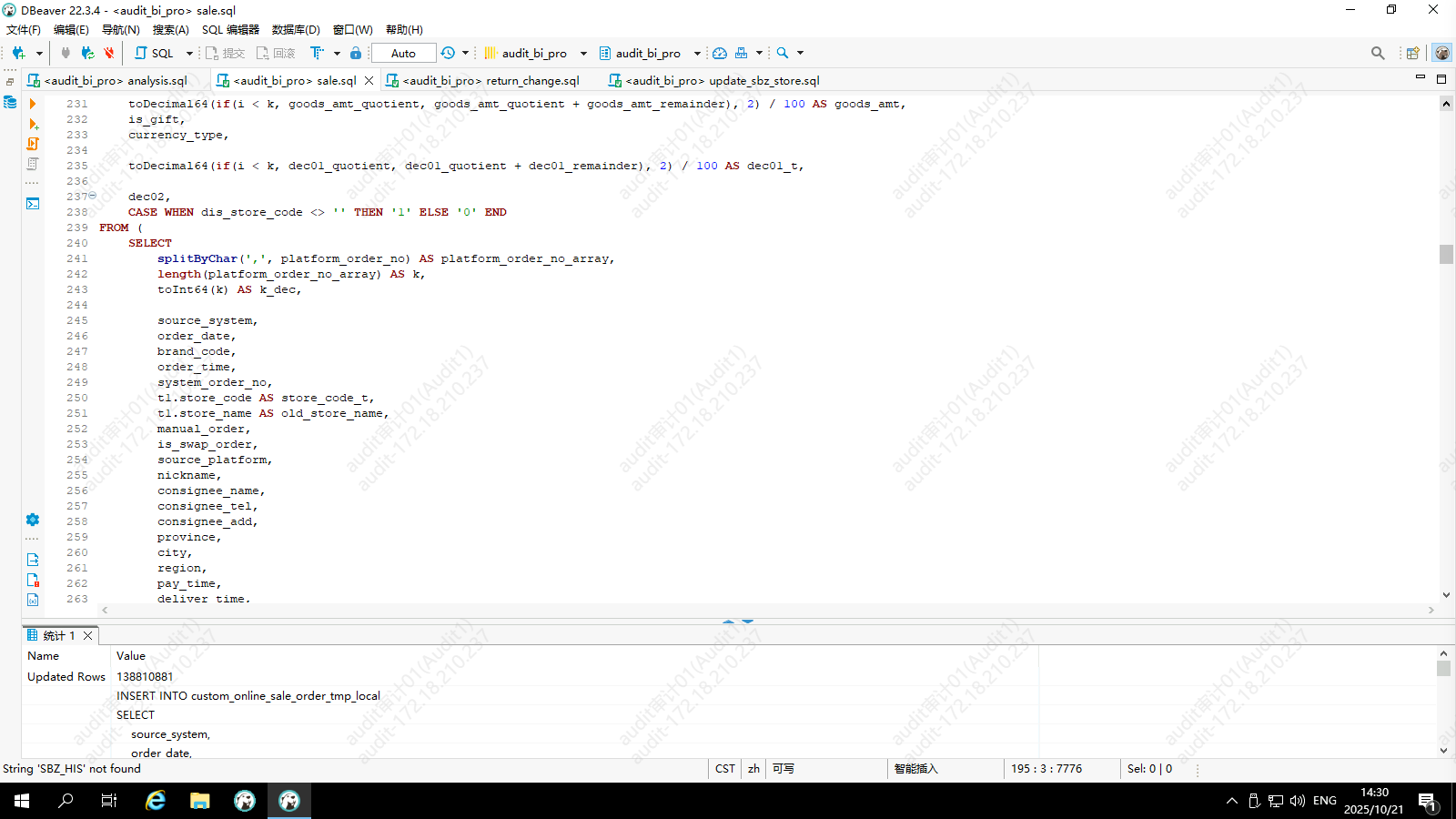Toggle the transaction lock icon
Viewport: 1456px width, 819px height.
[x=356, y=54]
